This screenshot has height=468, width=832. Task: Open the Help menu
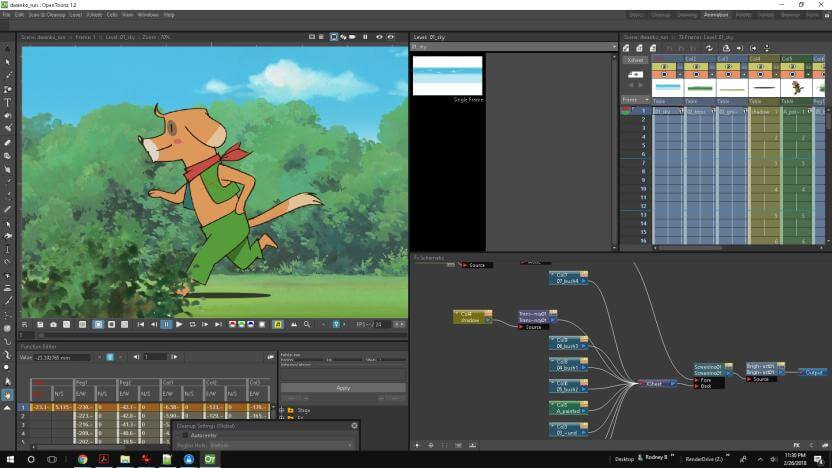(x=169, y=15)
